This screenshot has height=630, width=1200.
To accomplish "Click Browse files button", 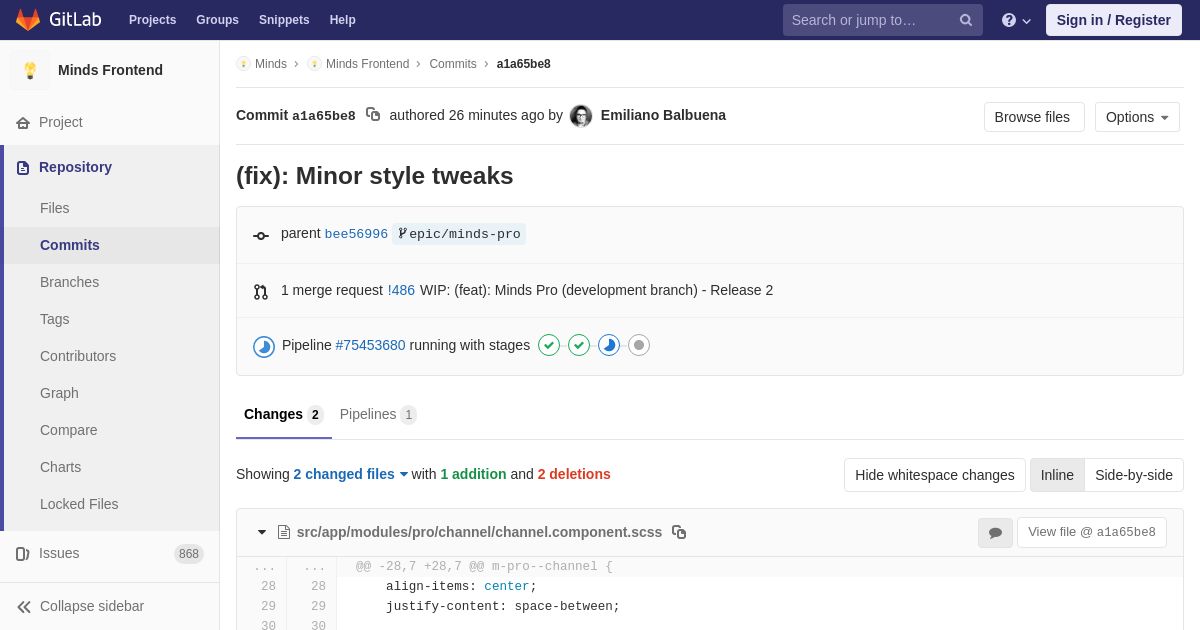I will pos(1034,117).
